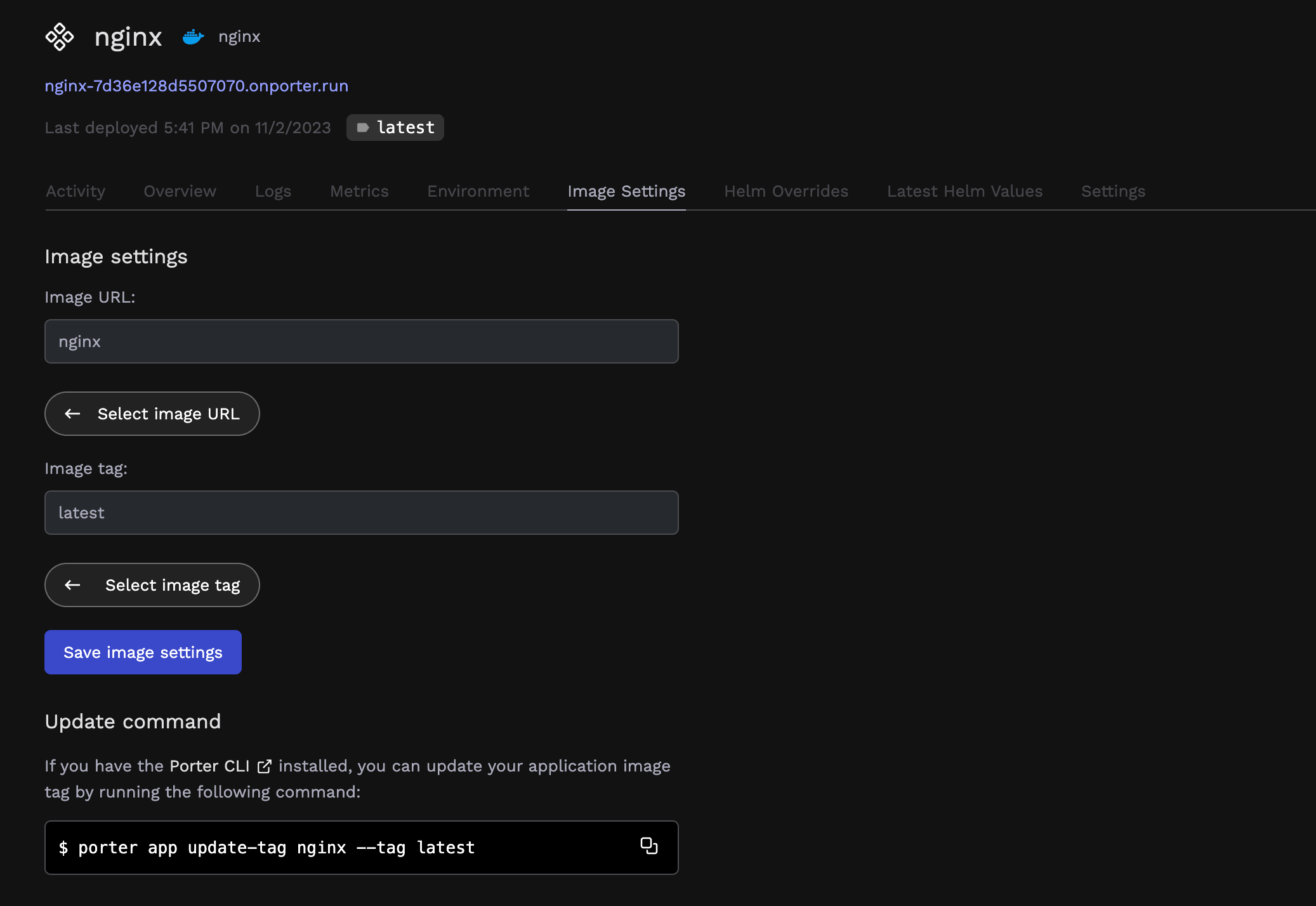Open the Overview tab
This screenshot has width=1316, height=906.
(180, 191)
